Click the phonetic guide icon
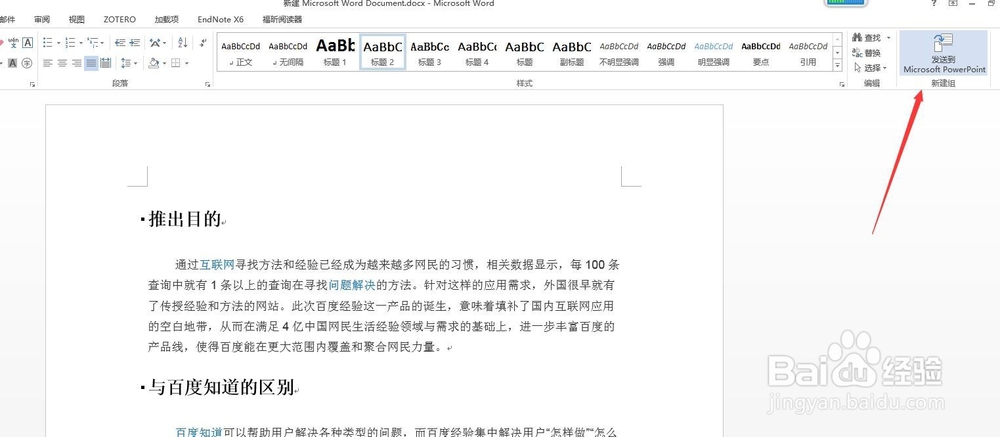The height and width of the screenshot is (437, 1000). coord(13,43)
